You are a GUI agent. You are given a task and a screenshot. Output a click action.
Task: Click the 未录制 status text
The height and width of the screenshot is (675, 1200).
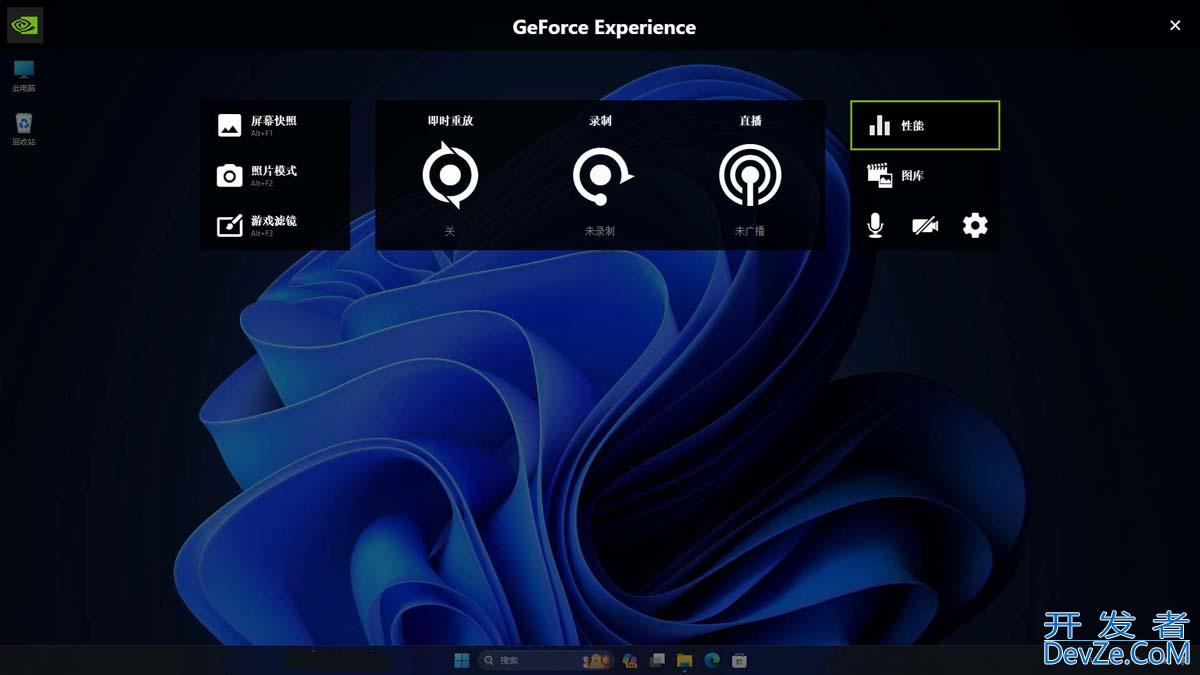pyautogui.click(x=600, y=231)
